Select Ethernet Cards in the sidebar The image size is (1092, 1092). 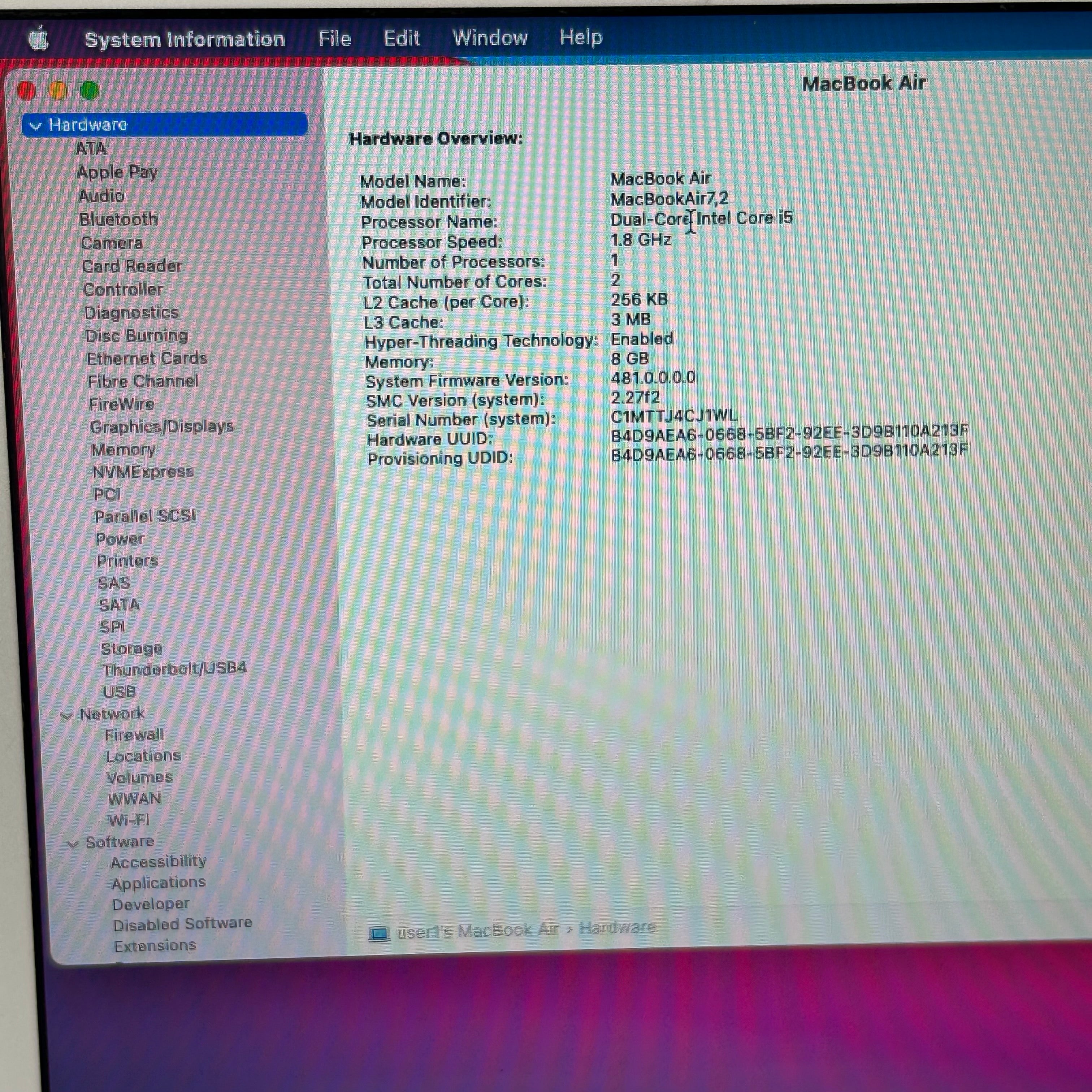pyautogui.click(x=147, y=358)
